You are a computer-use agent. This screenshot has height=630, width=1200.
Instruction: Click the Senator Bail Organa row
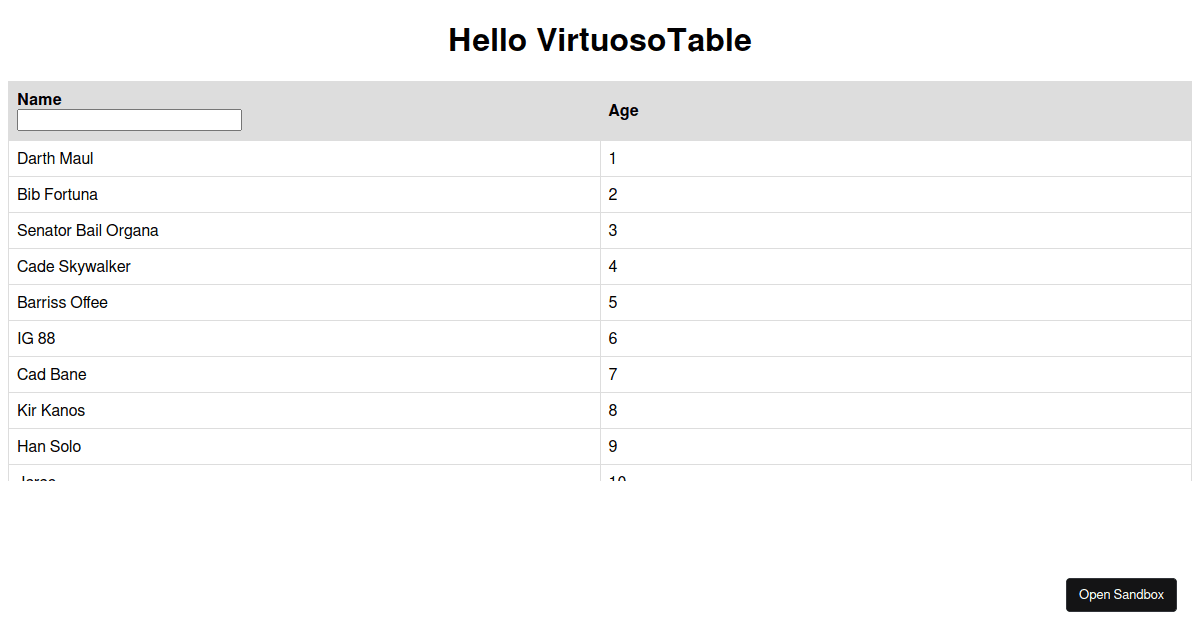(x=87, y=230)
